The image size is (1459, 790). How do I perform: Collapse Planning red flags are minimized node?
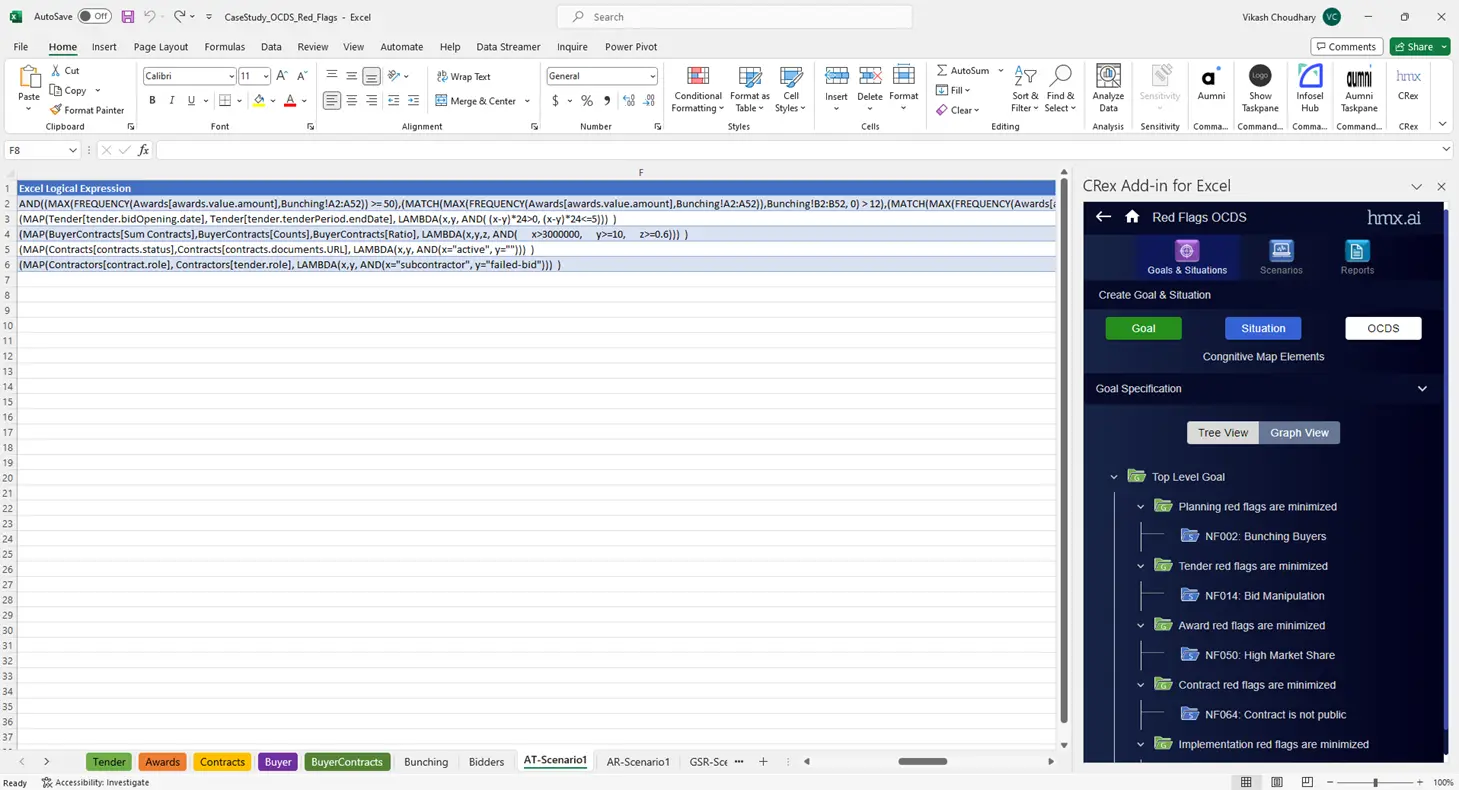pyautogui.click(x=1140, y=507)
